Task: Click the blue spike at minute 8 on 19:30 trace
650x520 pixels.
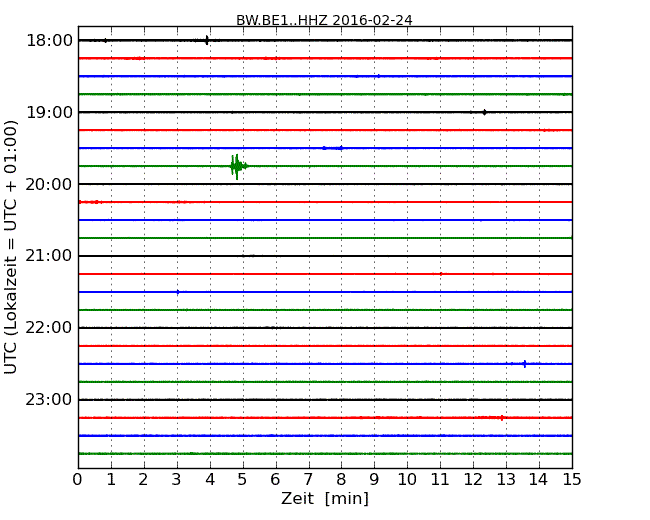Action: [341, 148]
